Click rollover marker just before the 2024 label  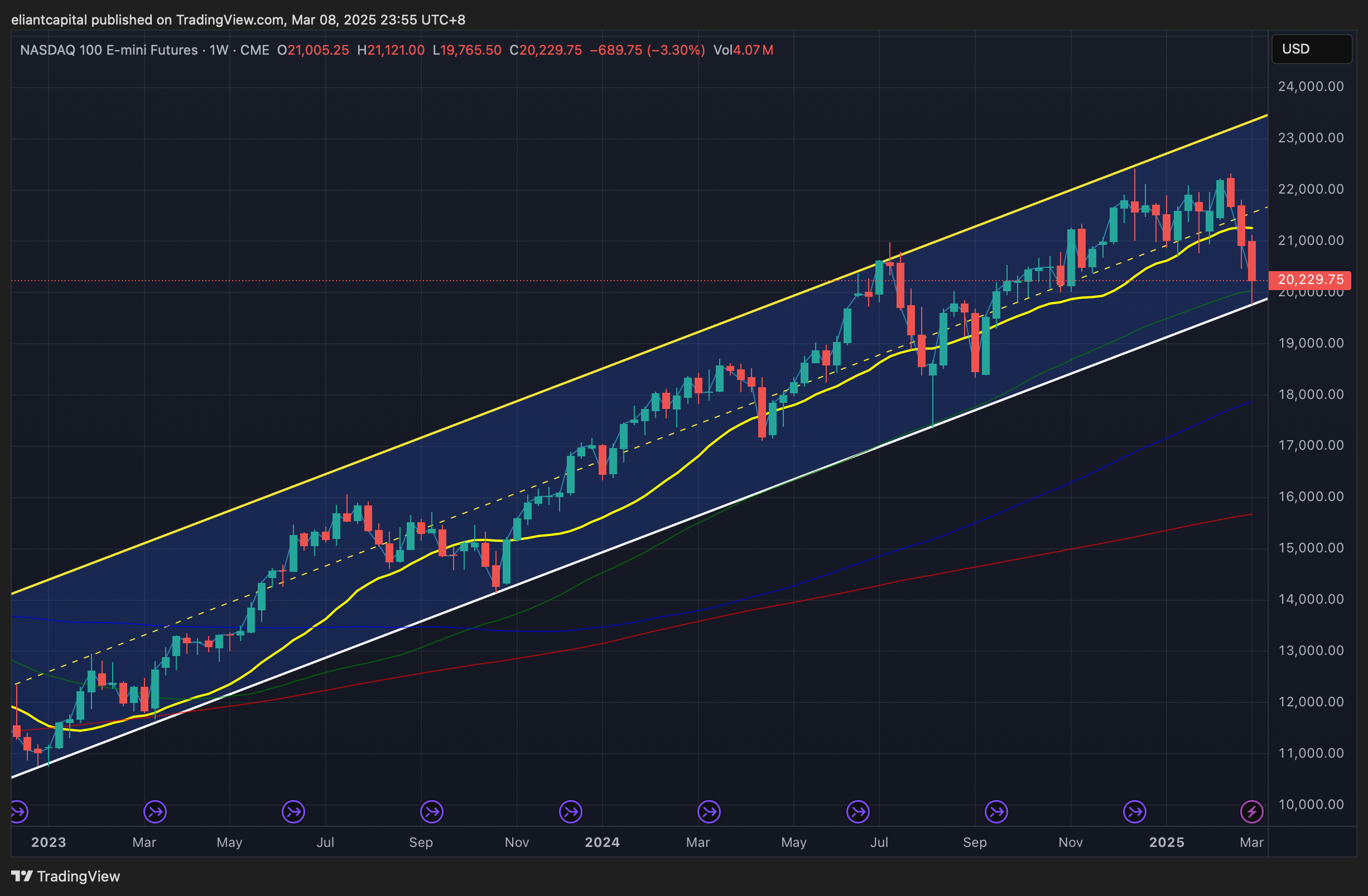[x=570, y=812]
